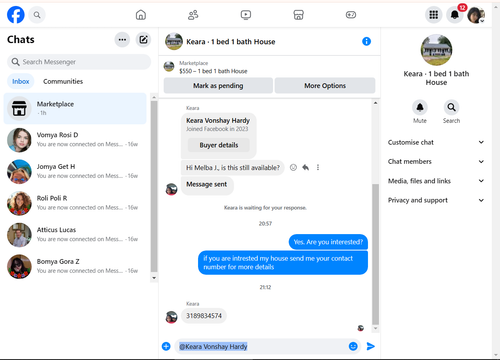The width and height of the screenshot is (500, 360).
Task: Click in the Search Messenger field
Action: [x=79, y=62]
